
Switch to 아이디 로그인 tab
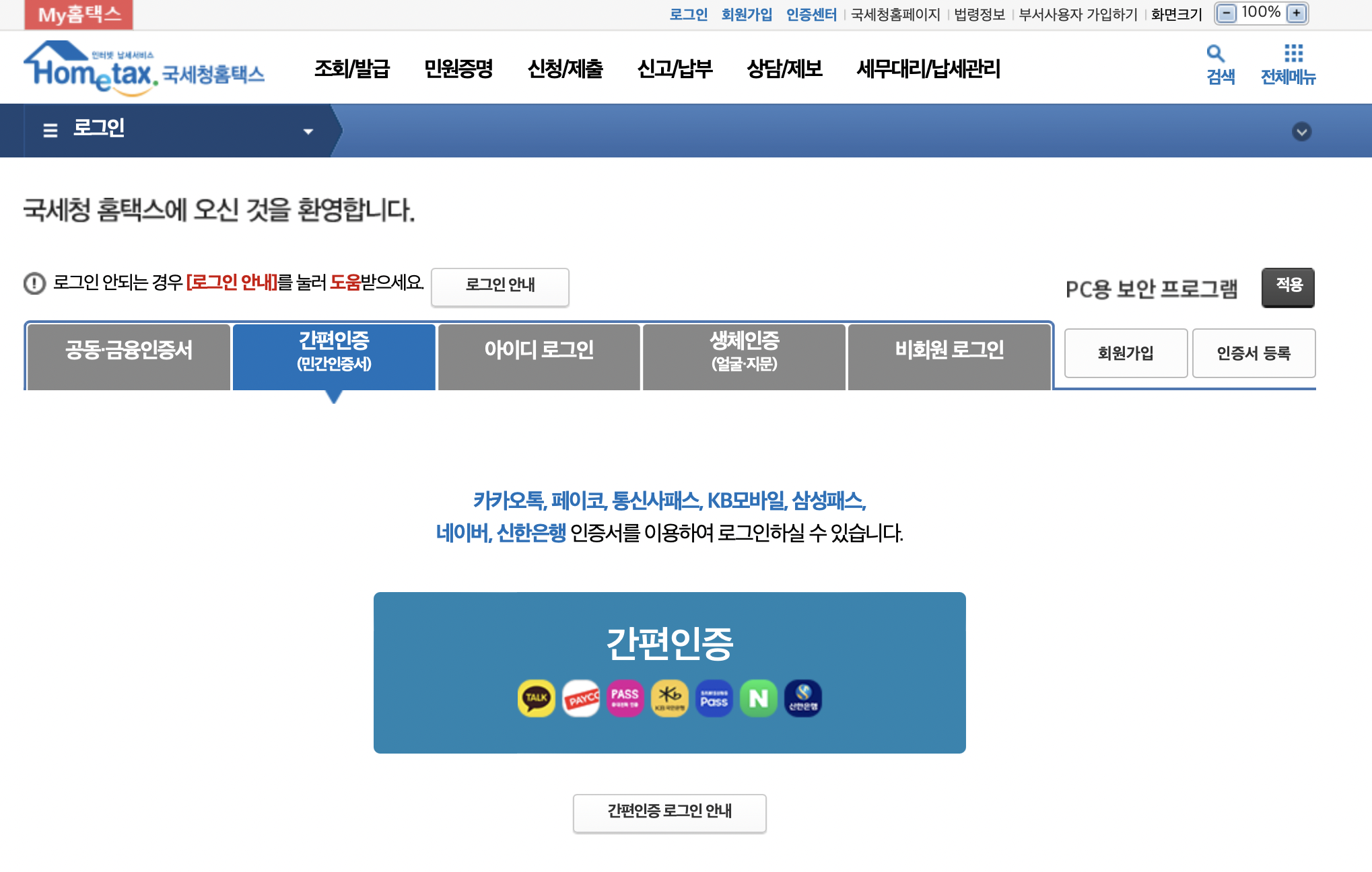pos(539,357)
